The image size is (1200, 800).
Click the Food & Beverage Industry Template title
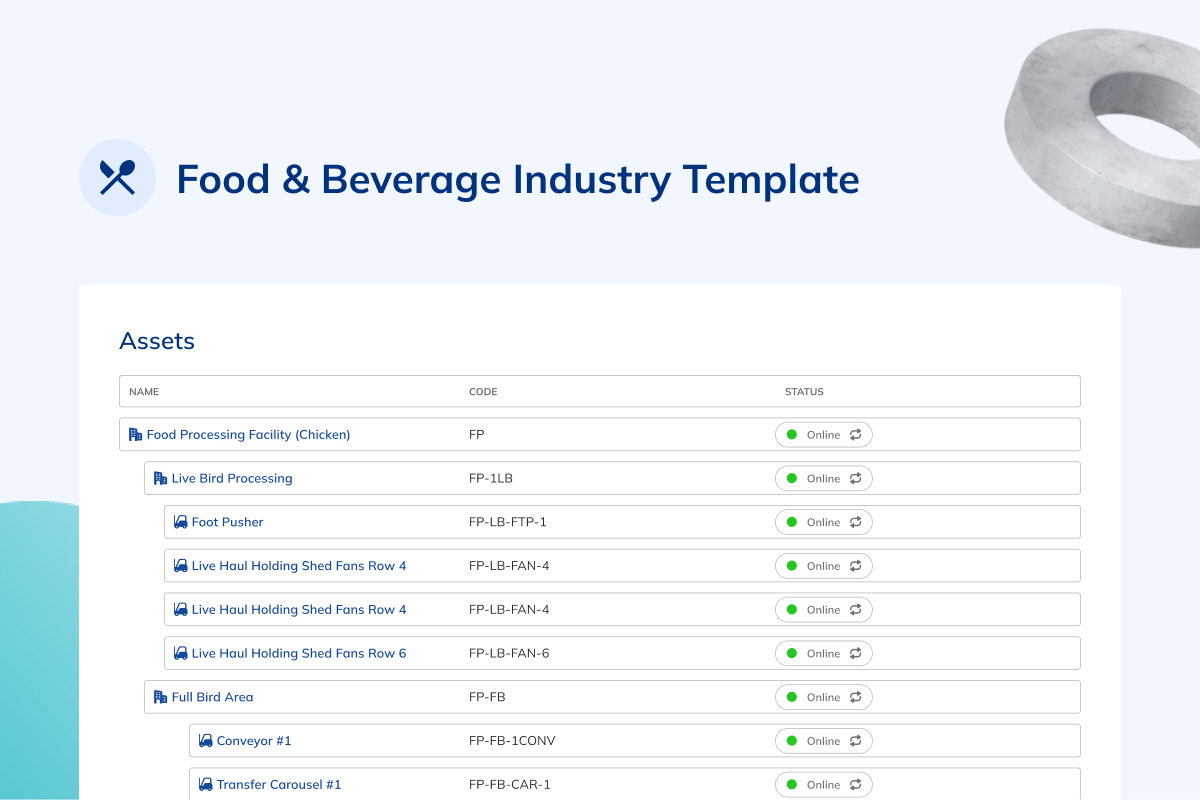(x=518, y=180)
